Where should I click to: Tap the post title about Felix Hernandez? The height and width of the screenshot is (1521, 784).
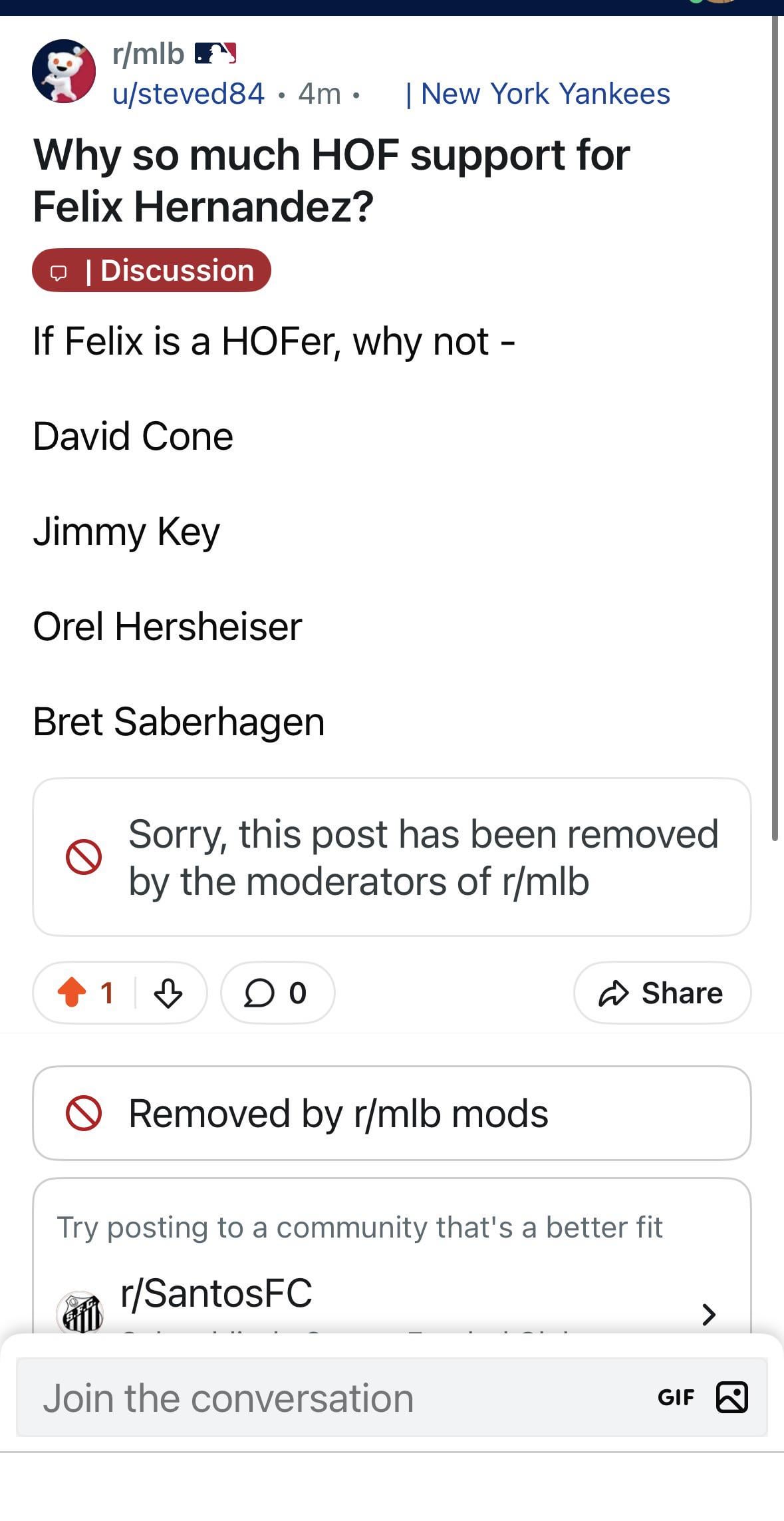pos(332,180)
